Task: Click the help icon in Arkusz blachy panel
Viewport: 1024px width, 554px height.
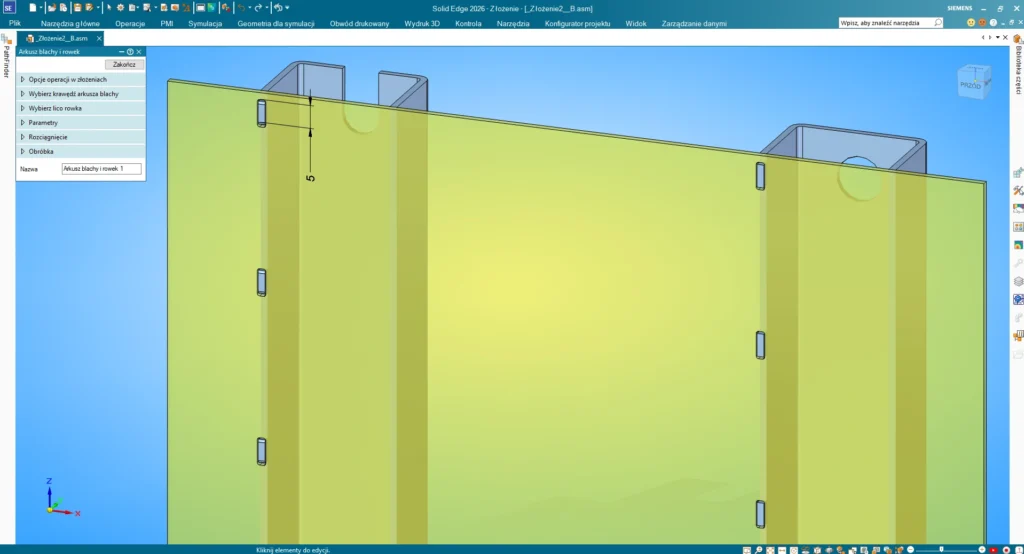Action: (x=130, y=51)
